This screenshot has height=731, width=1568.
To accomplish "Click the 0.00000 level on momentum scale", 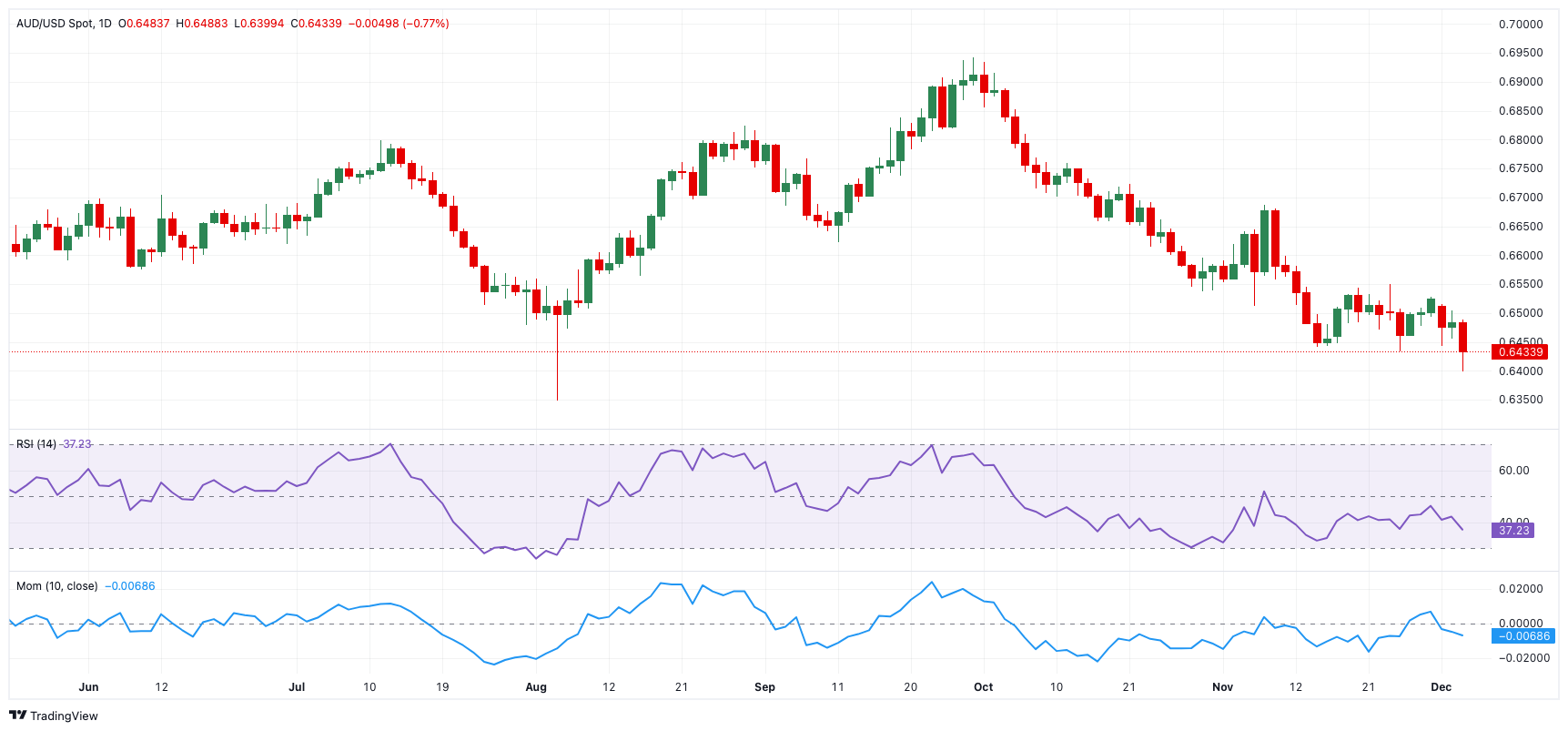I will click(x=1521, y=624).
